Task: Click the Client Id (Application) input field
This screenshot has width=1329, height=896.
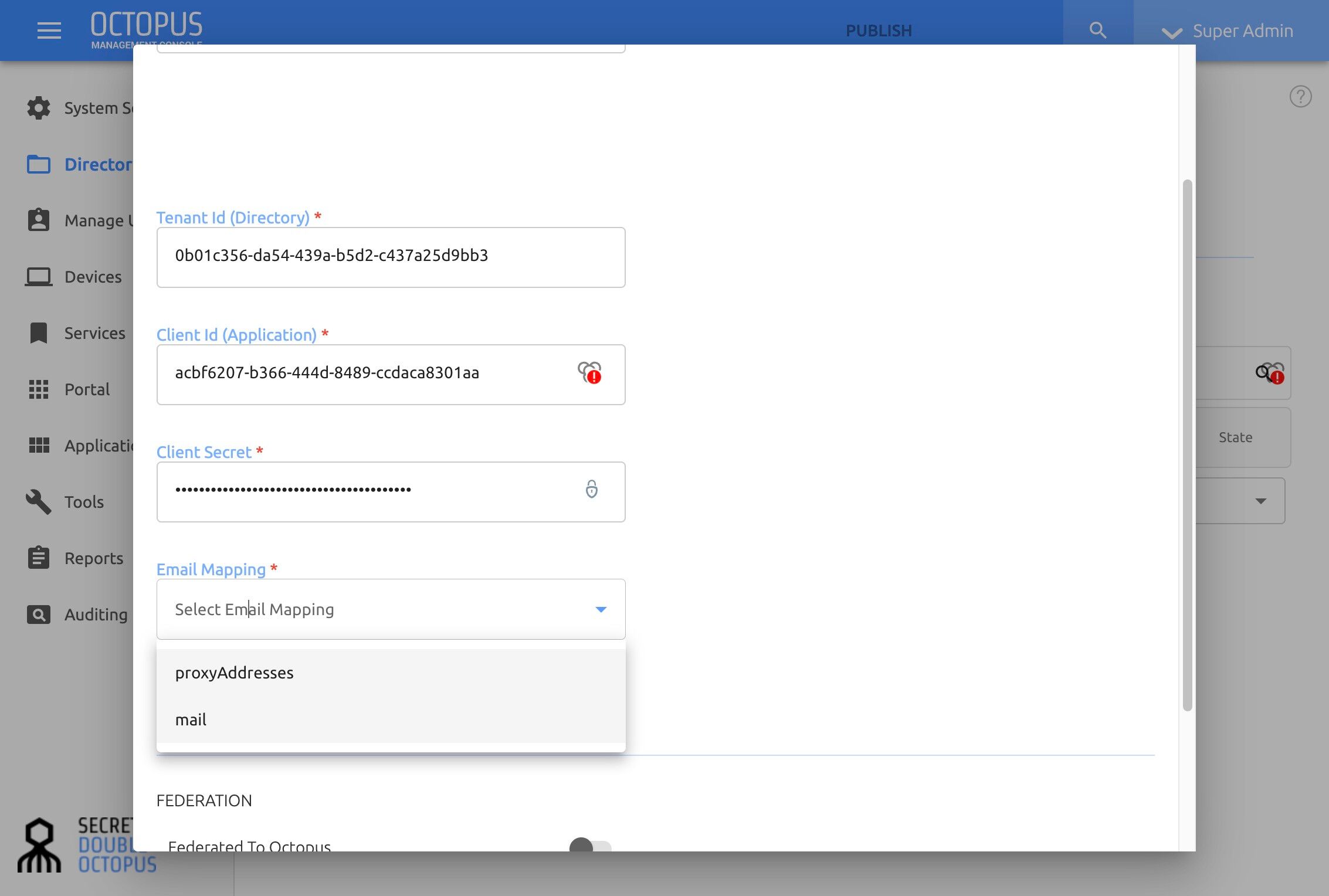Action: 391,375
